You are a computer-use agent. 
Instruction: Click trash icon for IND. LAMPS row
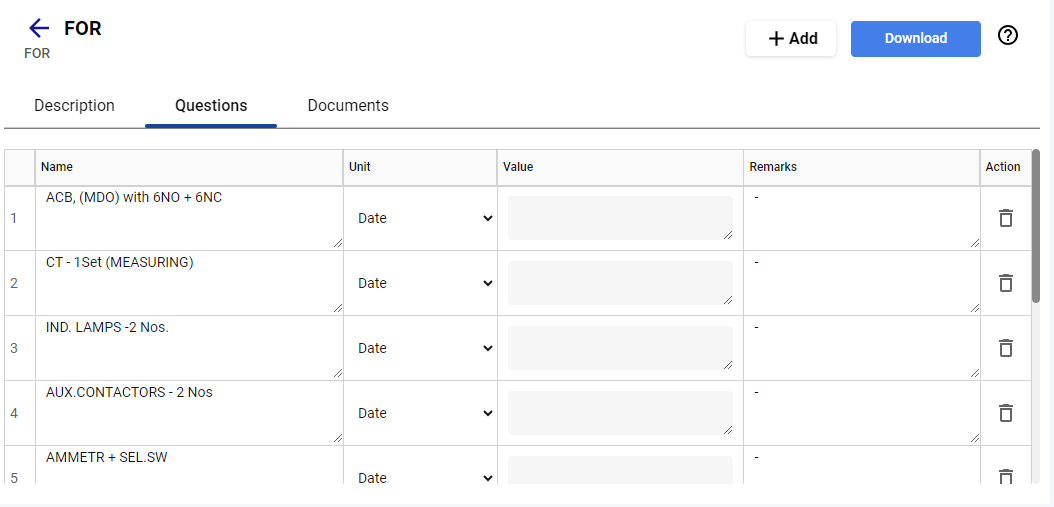tap(1006, 348)
